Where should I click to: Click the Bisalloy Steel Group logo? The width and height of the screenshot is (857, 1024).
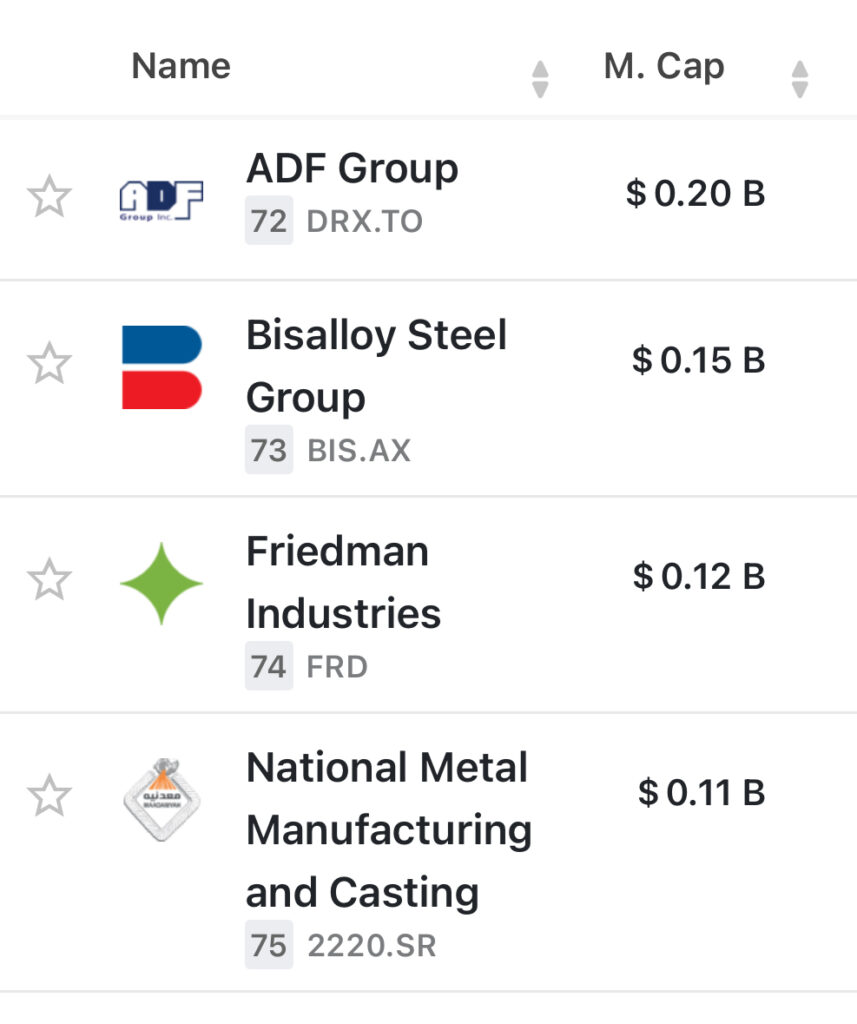pyautogui.click(x=161, y=367)
